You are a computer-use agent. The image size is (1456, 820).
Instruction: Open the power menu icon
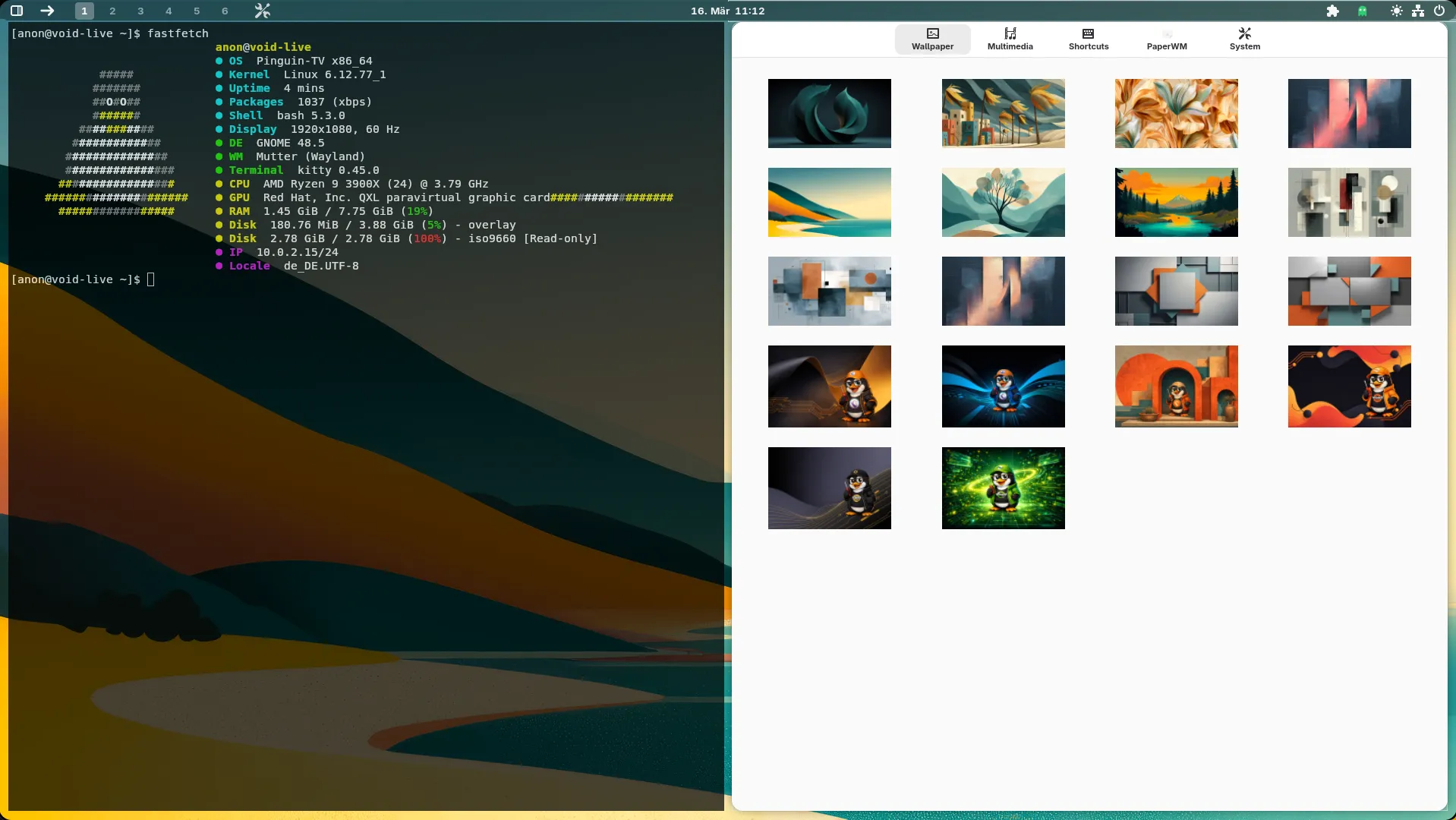click(1439, 11)
